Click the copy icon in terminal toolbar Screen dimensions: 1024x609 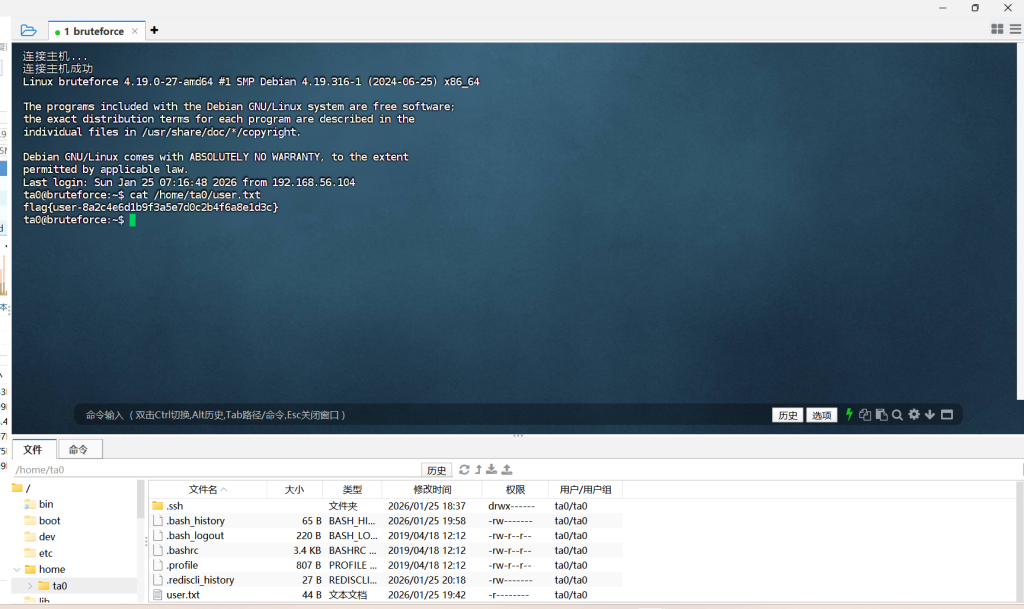pyautogui.click(x=865, y=414)
